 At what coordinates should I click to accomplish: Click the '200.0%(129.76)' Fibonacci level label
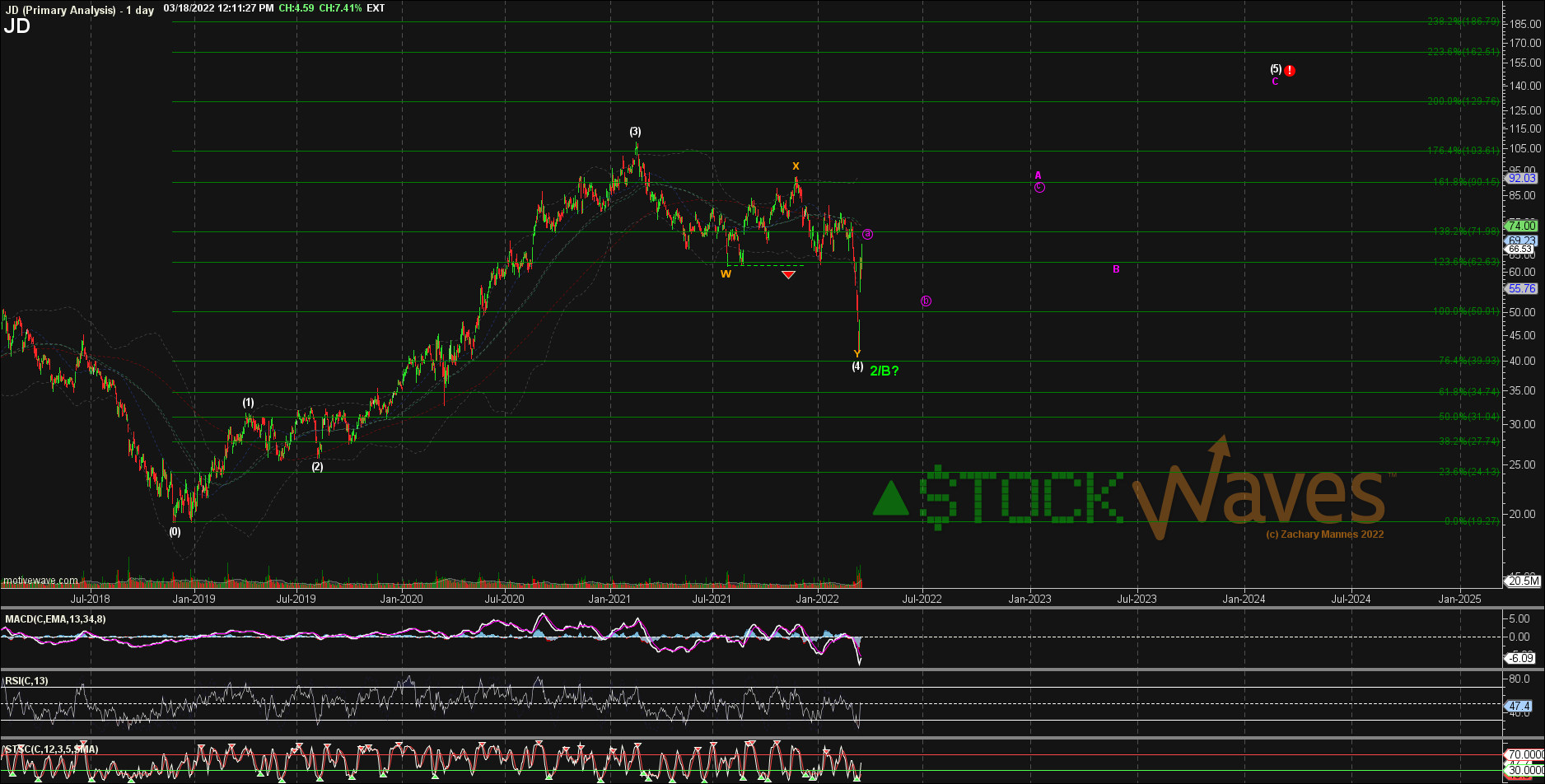tap(1463, 101)
